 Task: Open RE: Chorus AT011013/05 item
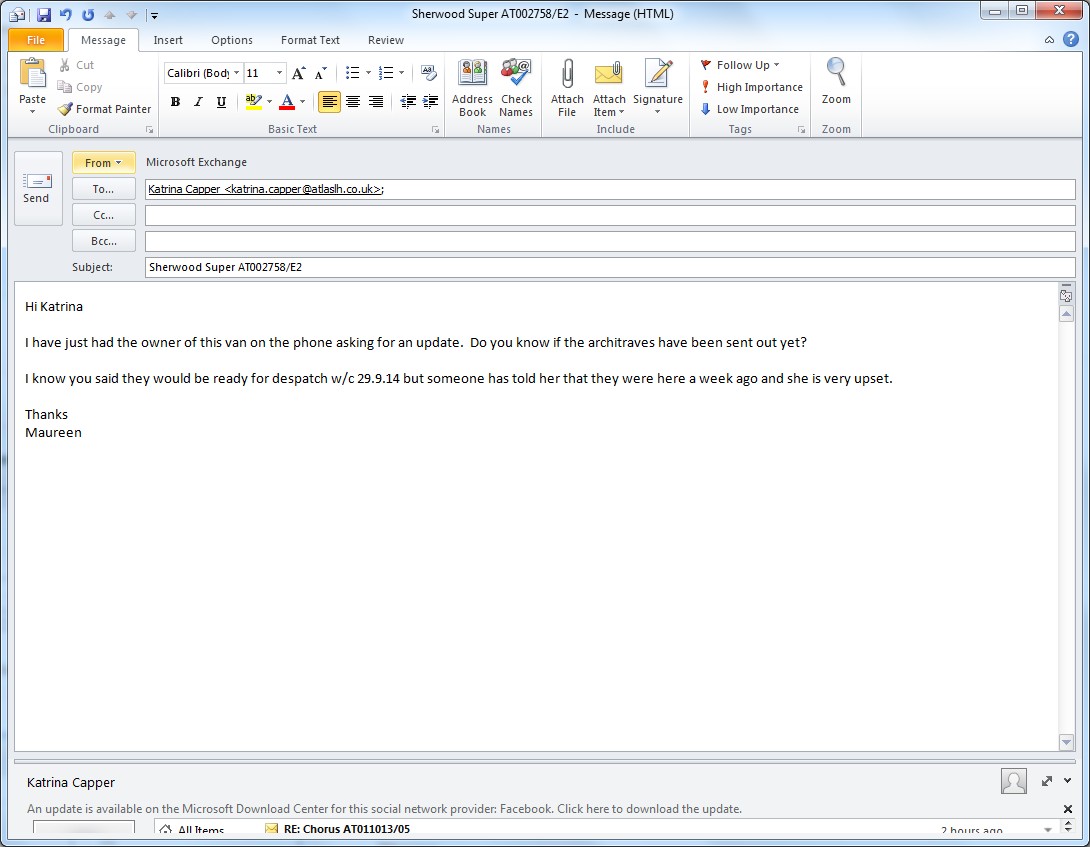click(x=346, y=829)
